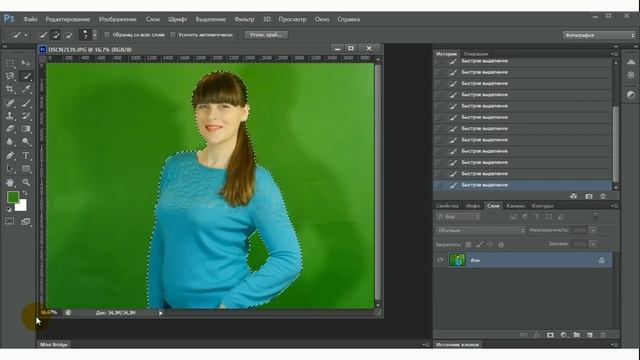The image size is (640, 360).
Task: Open the History panel options menu
Action: (x=614, y=54)
